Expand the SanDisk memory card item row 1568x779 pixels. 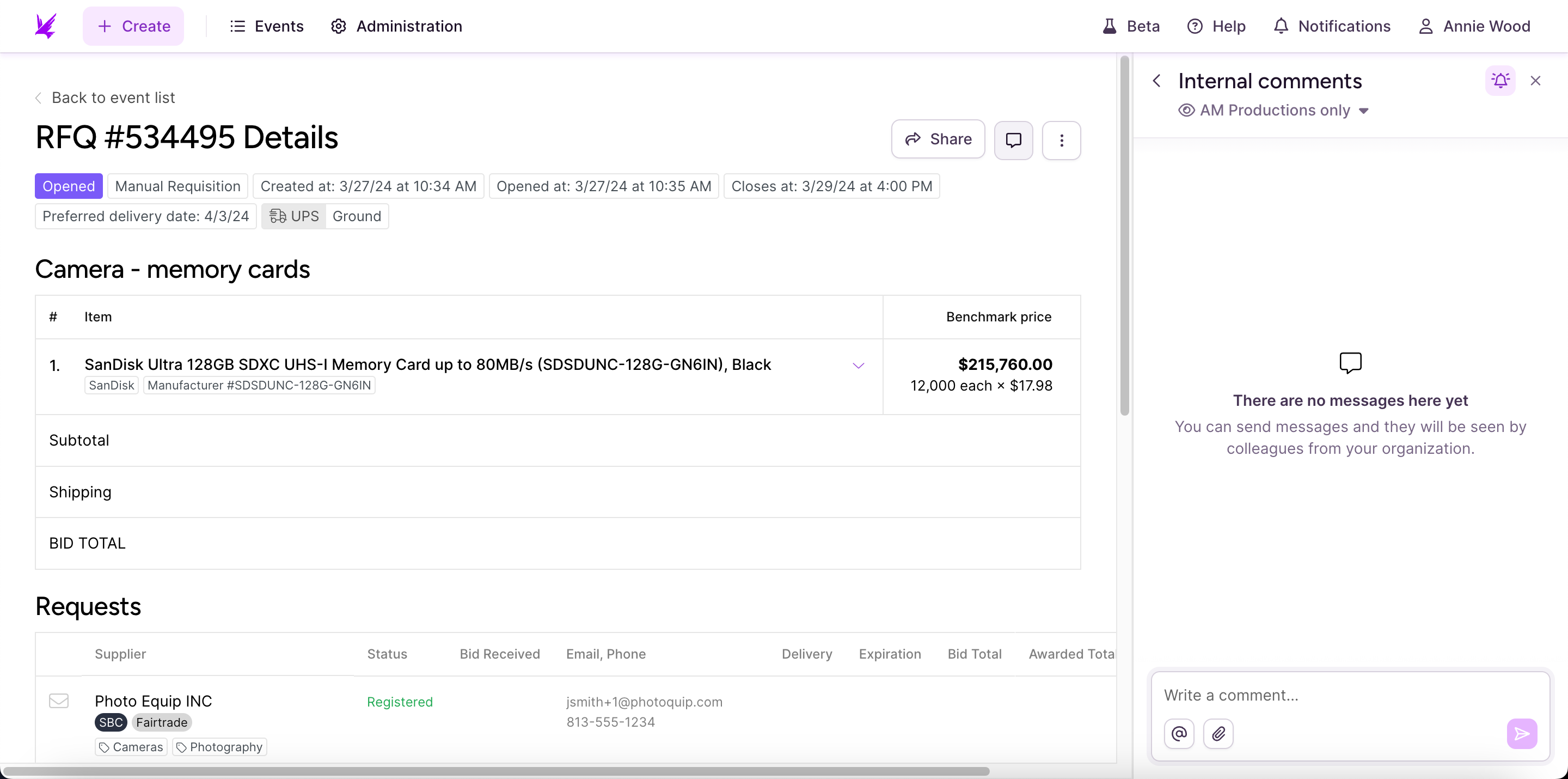tap(858, 366)
